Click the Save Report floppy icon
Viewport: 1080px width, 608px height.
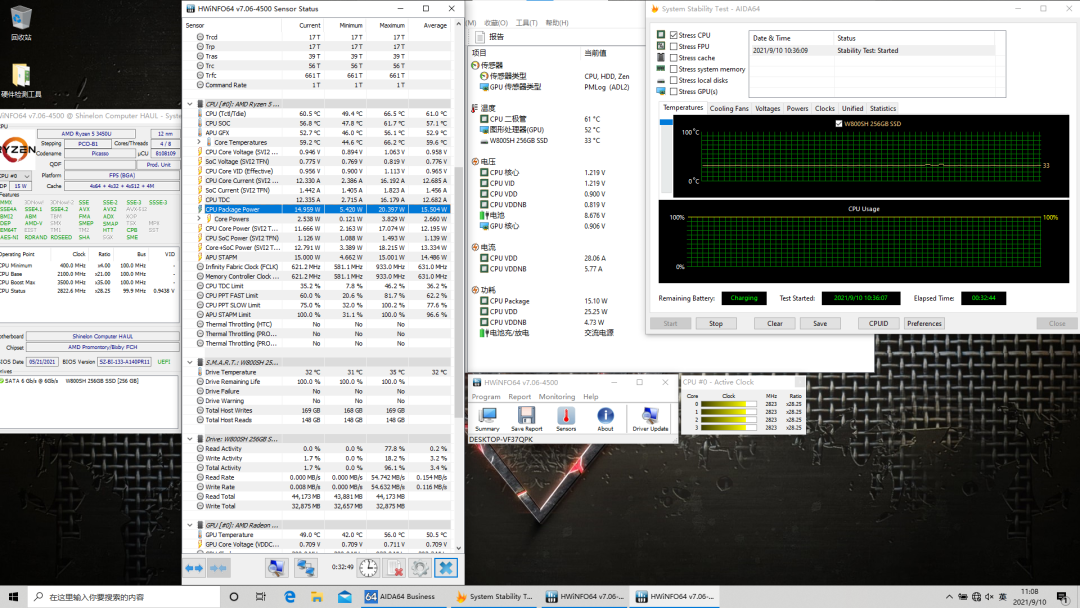click(x=526, y=415)
